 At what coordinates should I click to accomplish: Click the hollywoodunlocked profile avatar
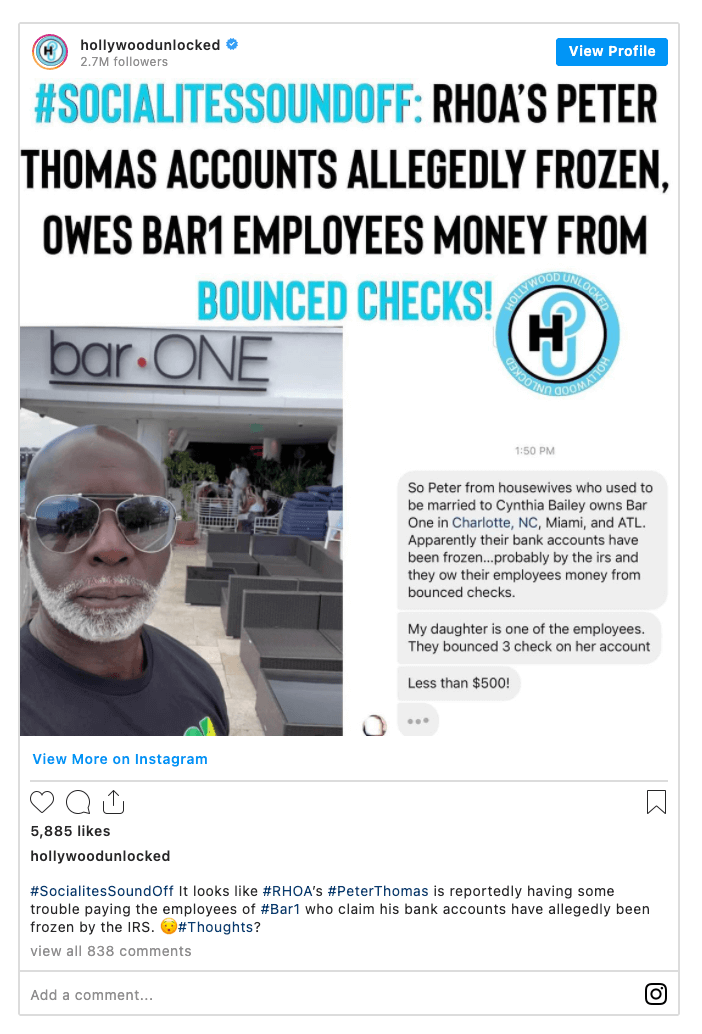pos(50,51)
